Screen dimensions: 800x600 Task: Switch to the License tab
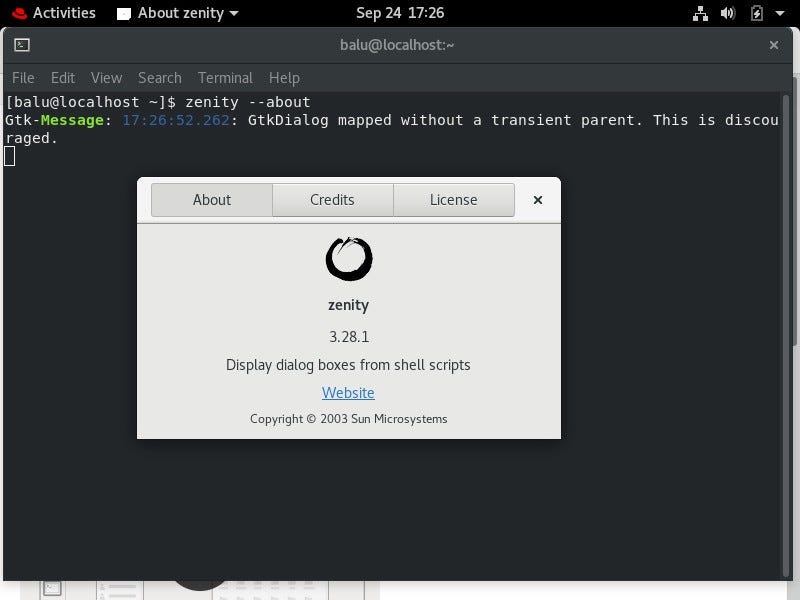point(453,200)
